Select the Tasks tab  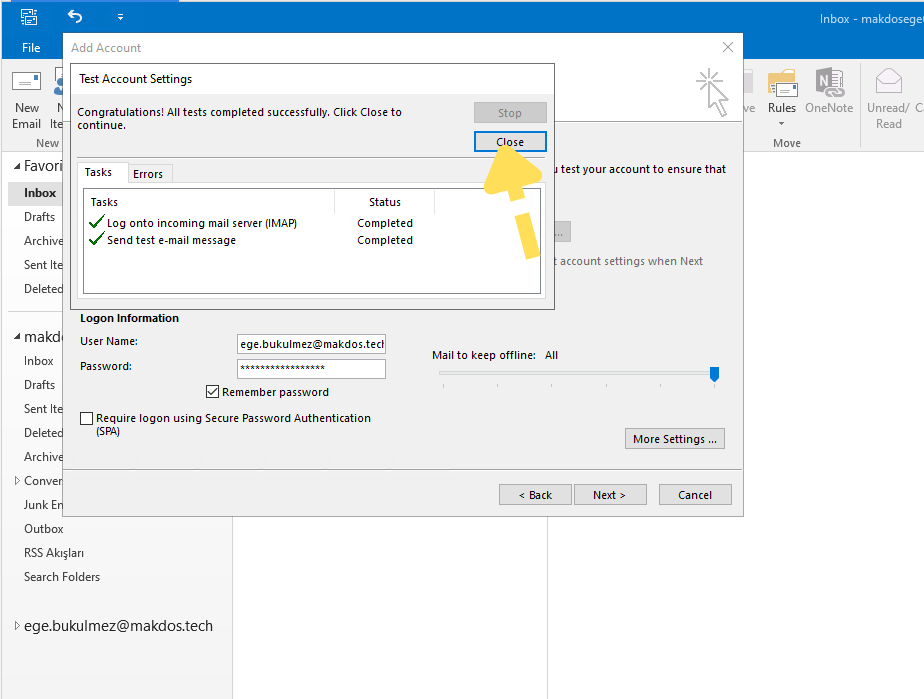[x=98, y=172]
